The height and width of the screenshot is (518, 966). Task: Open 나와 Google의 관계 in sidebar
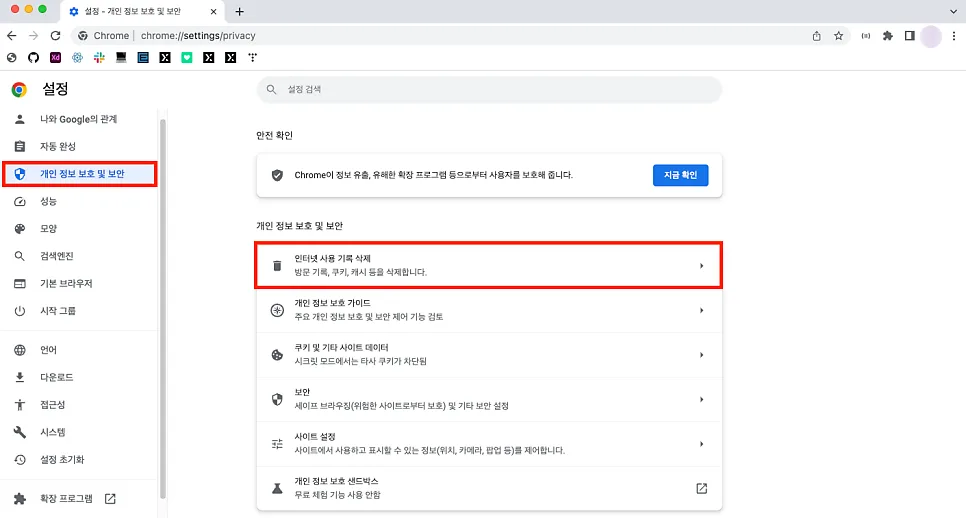[79, 119]
